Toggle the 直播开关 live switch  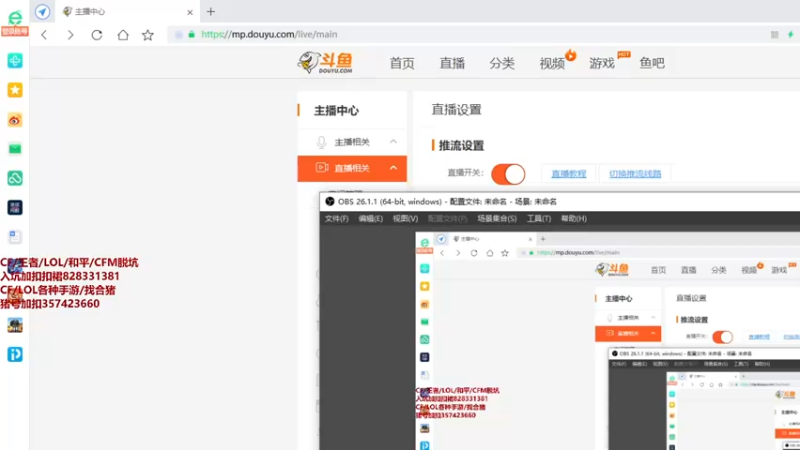click(x=508, y=174)
